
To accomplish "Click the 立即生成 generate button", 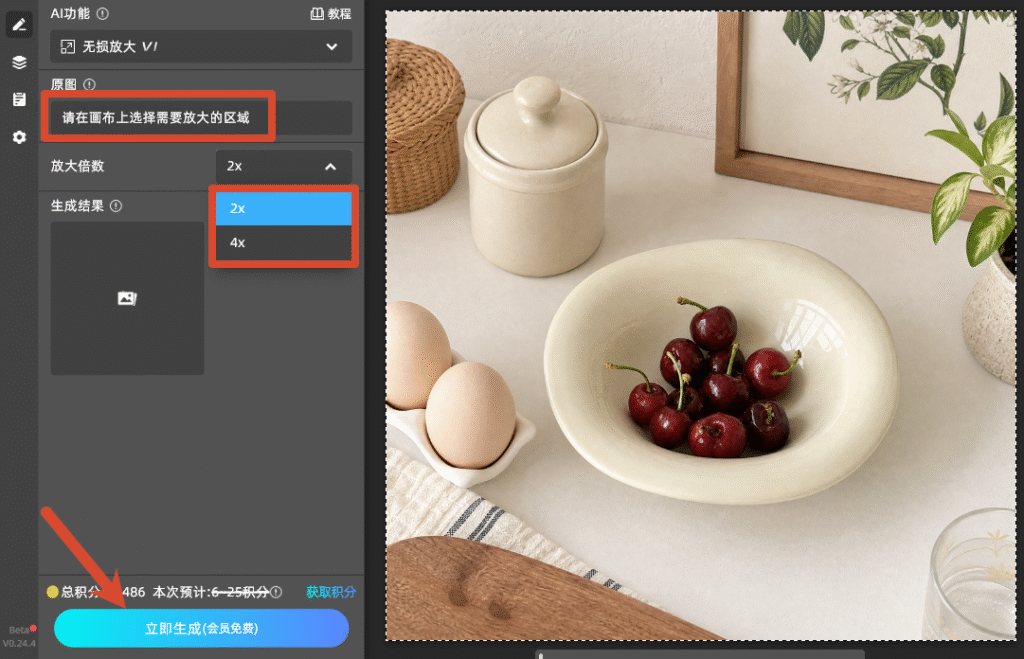I will tap(201, 628).
